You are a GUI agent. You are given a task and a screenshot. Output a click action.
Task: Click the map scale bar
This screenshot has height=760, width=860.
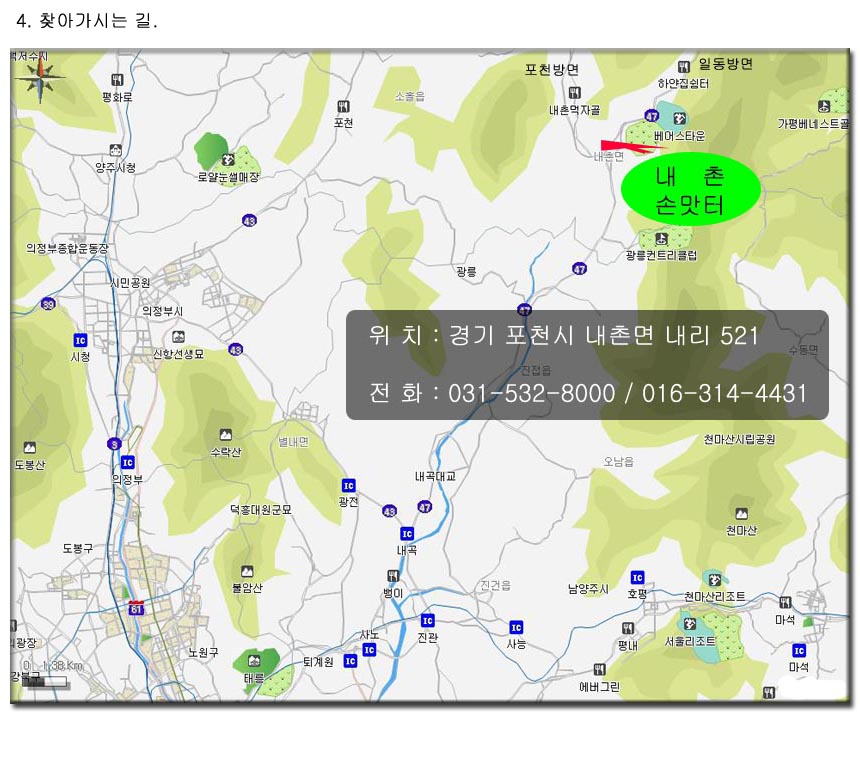pos(46,681)
